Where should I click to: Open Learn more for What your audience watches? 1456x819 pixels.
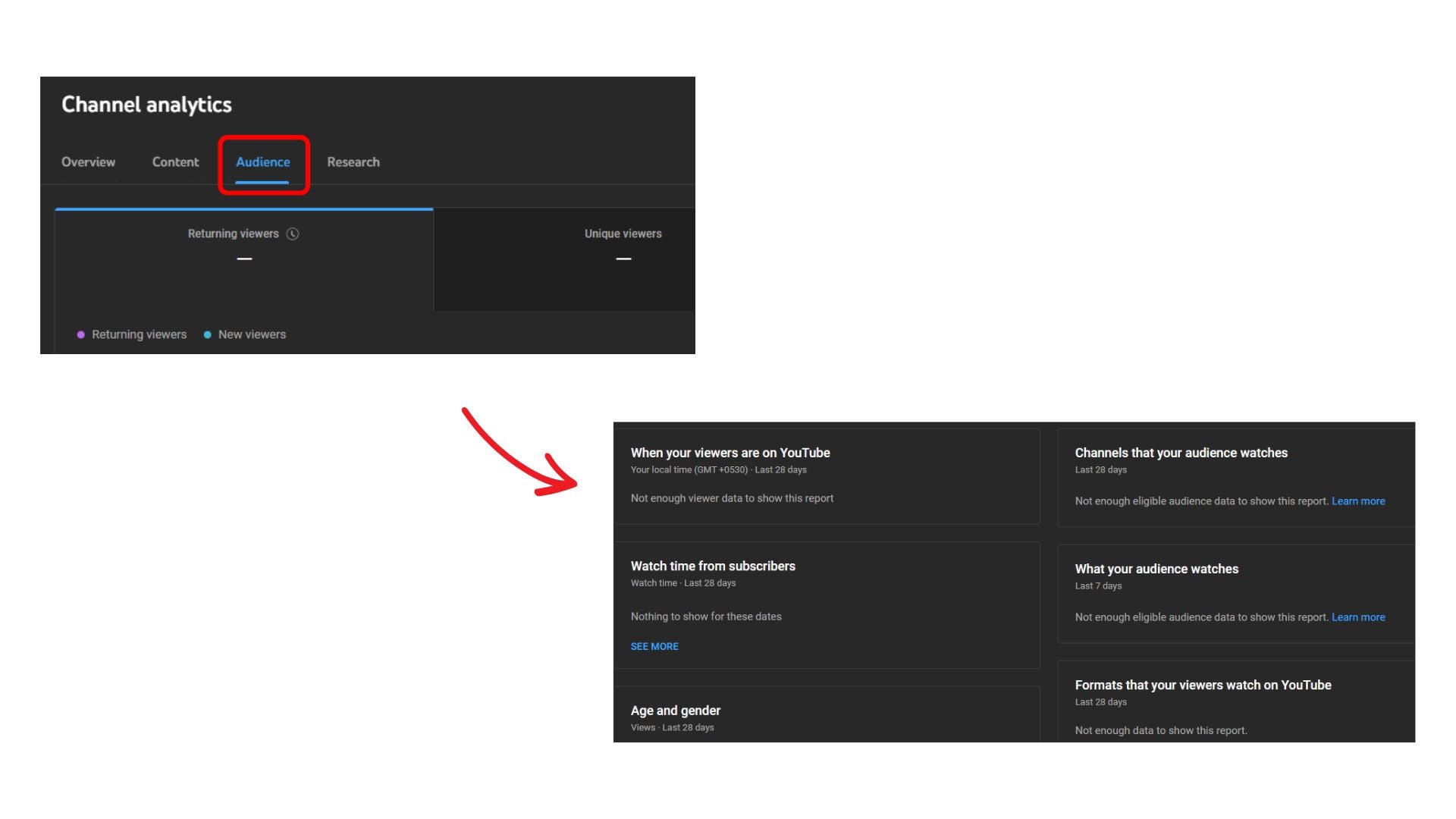1358,617
